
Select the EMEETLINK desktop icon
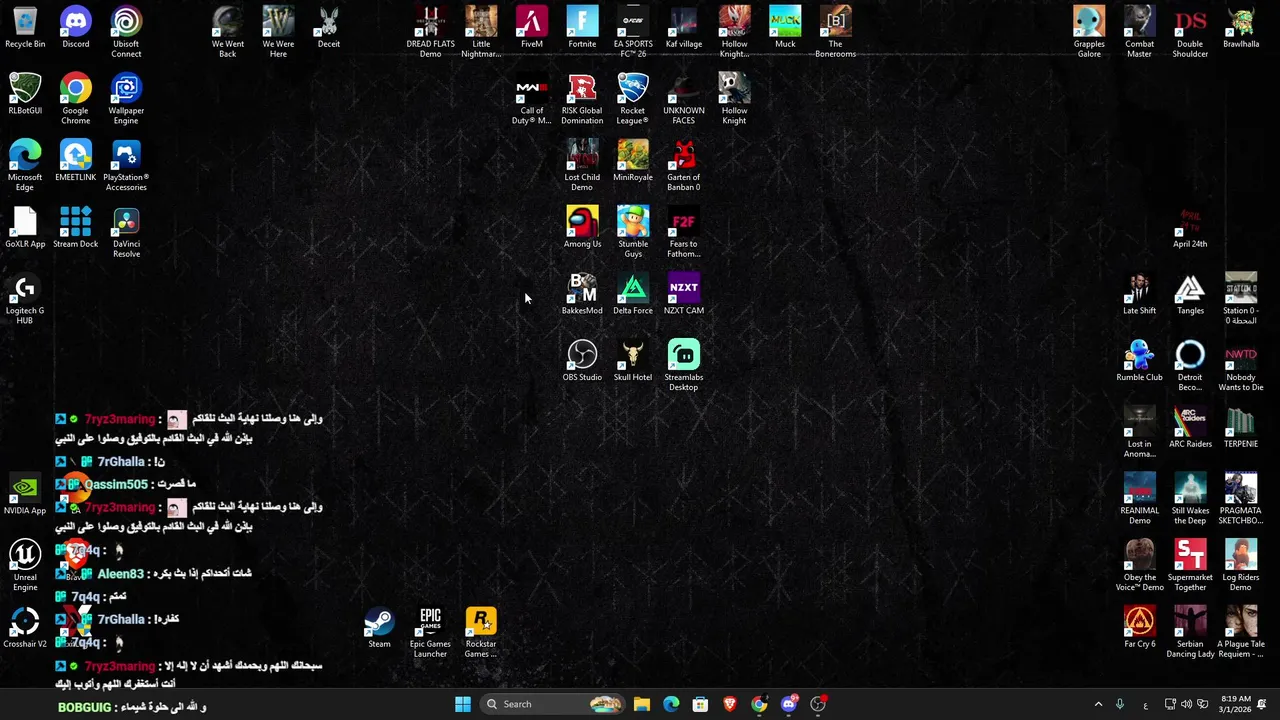[76, 161]
